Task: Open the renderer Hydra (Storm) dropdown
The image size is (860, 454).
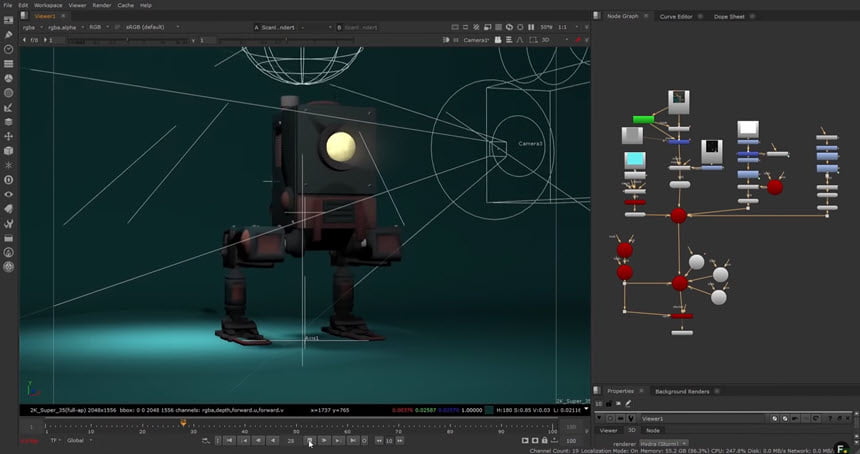Action: coord(664,444)
